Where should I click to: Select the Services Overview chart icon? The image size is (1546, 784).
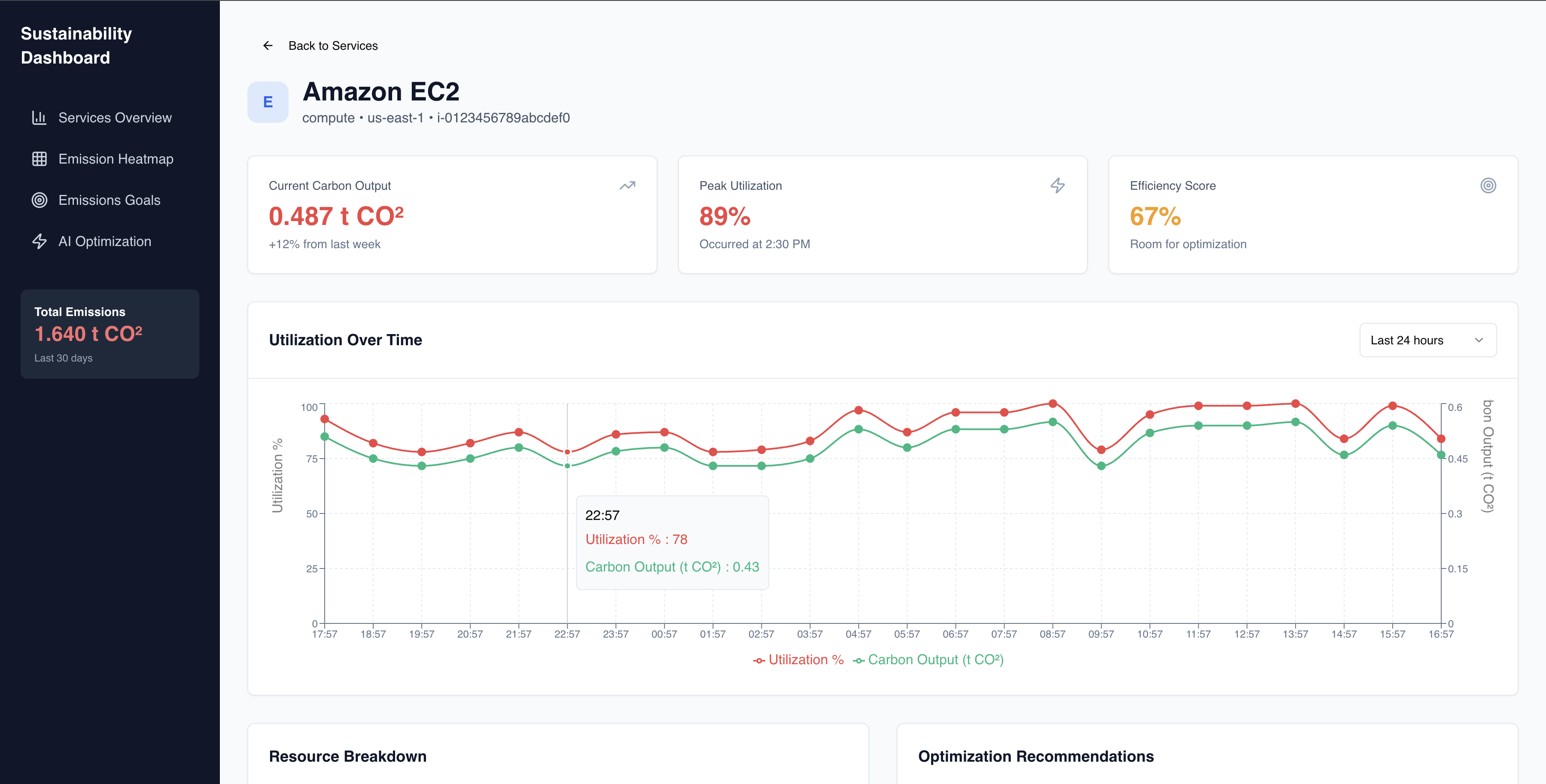pos(39,118)
